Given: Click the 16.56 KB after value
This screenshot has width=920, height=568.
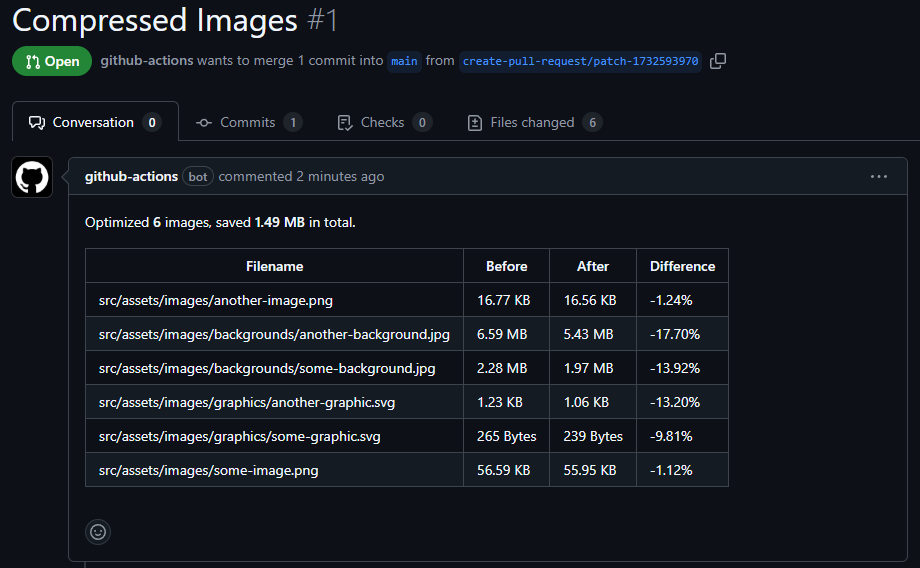Looking at the screenshot, I should tap(590, 300).
